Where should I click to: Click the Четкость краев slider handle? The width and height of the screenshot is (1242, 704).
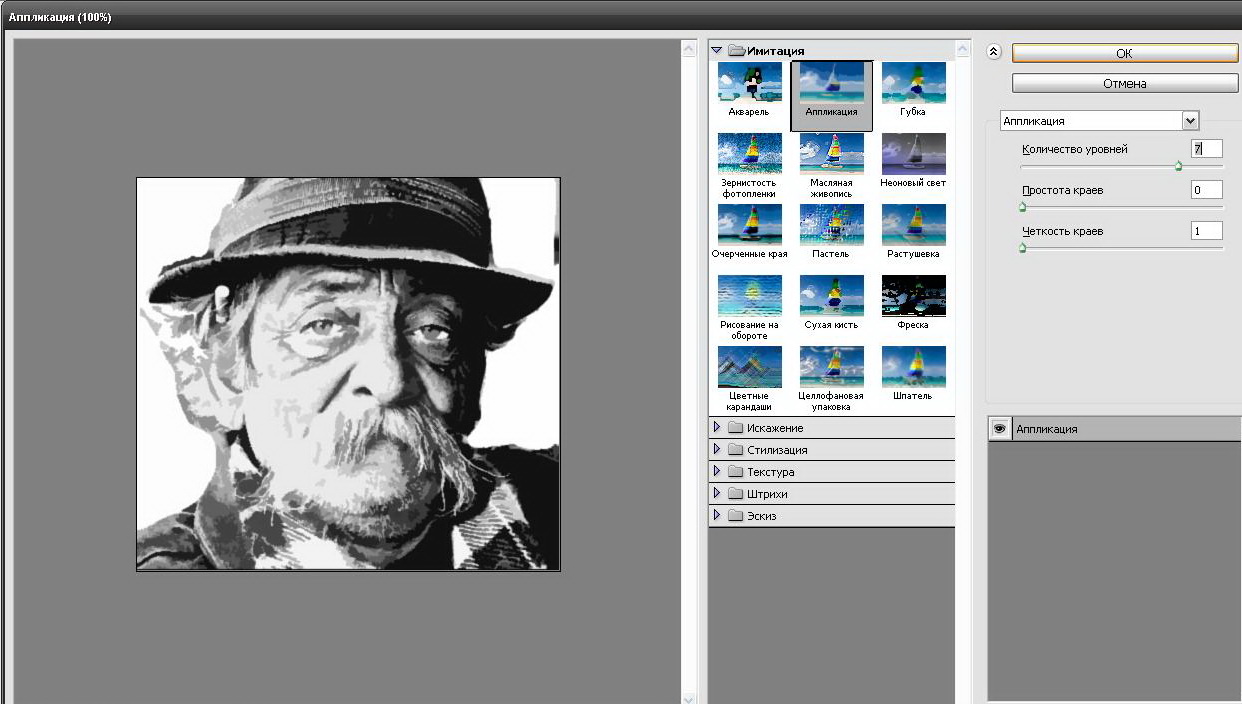tap(1022, 248)
